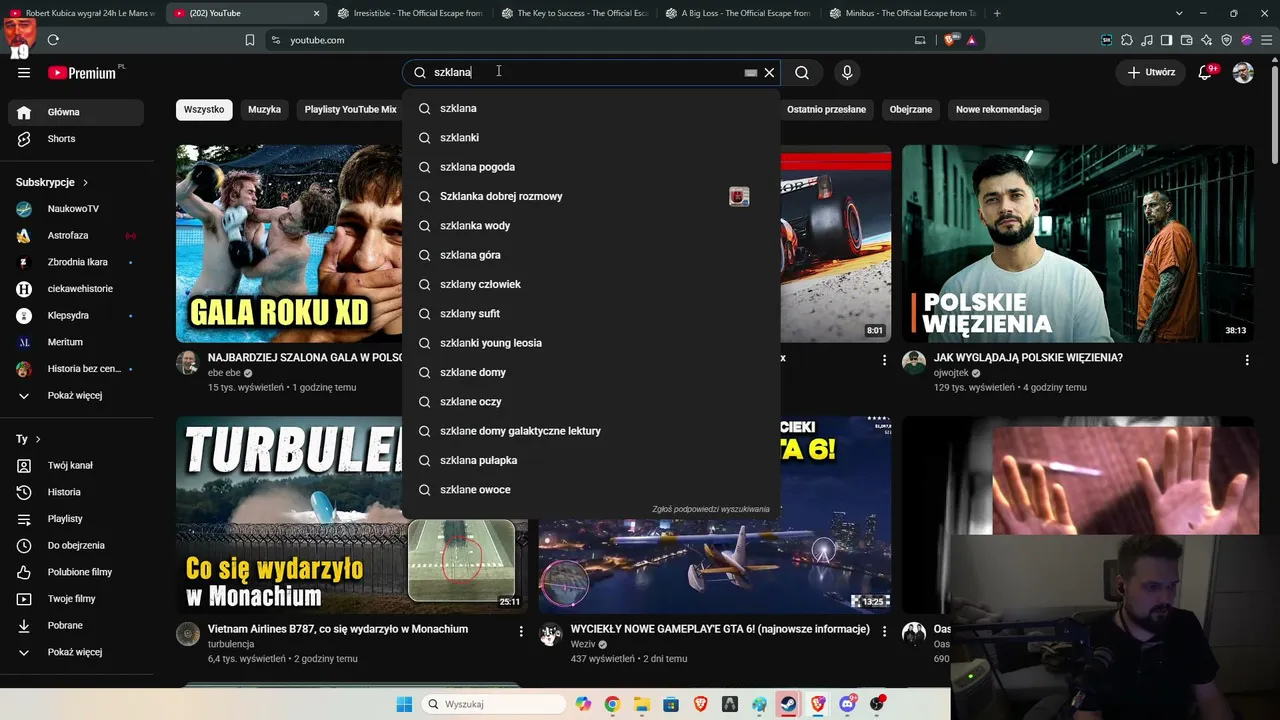
Task: Toggle the browser sidebar panel
Action: 1167,40
